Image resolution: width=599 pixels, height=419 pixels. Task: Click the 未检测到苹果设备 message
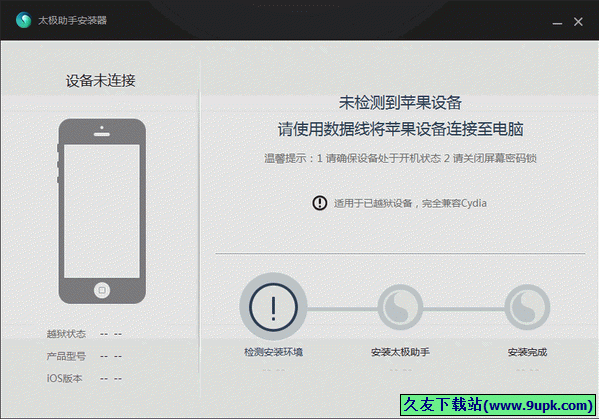pos(400,102)
